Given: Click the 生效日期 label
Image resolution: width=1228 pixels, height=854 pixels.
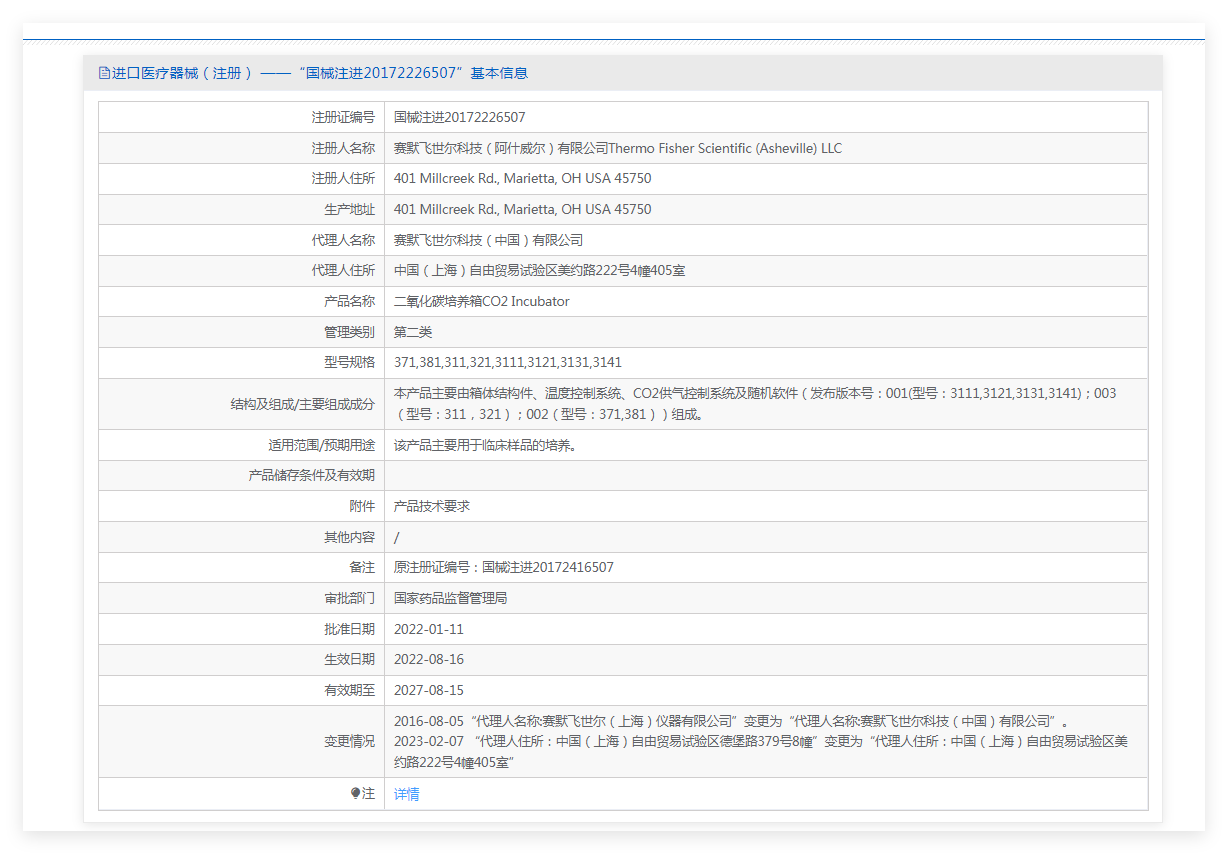Looking at the screenshot, I should (x=350, y=660).
